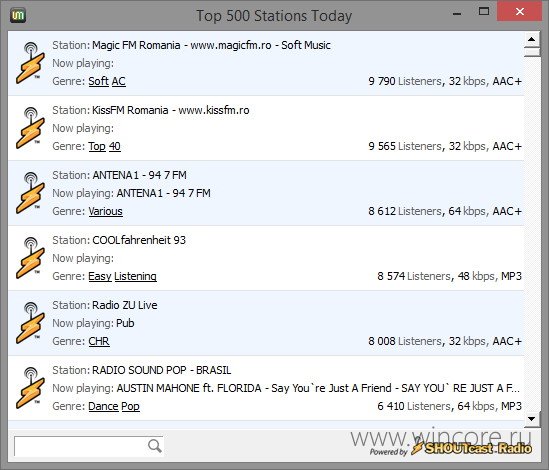Viewport: 549px width, 470px height.
Task: Click the SHOUTcast icon beside KissFM Romania
Action: [30, 128]
